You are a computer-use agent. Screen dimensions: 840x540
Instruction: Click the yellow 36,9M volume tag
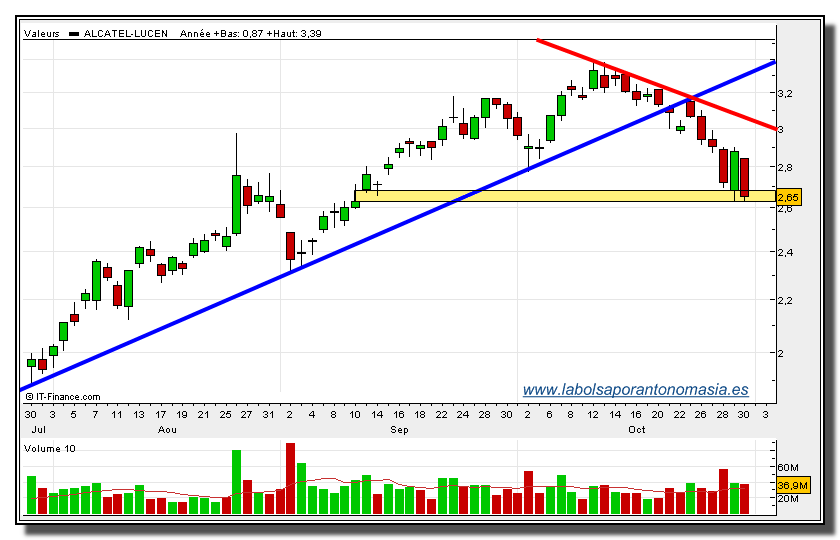tap(792, 485)
